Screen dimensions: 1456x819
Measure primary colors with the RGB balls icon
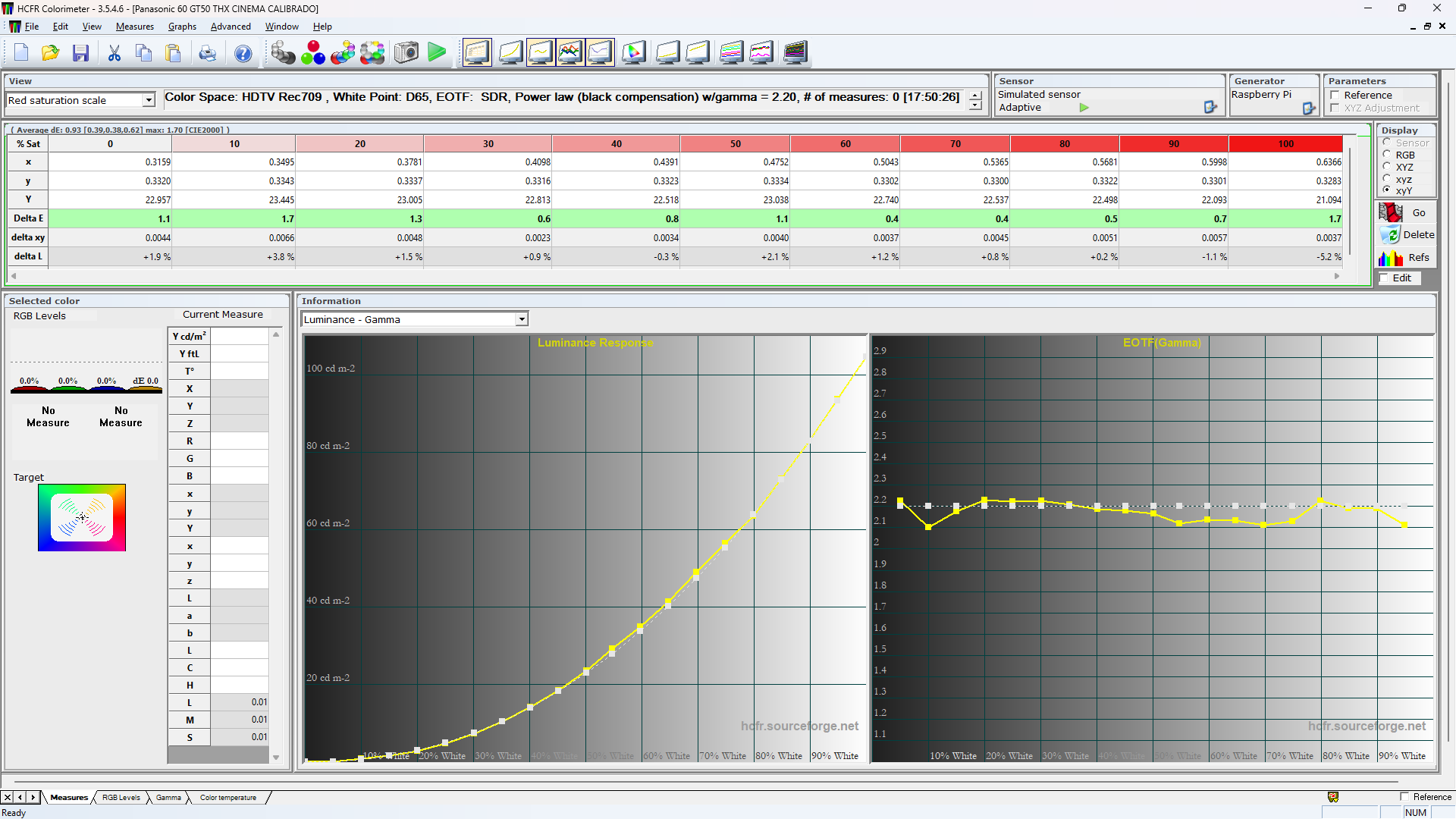click(313, 52)
